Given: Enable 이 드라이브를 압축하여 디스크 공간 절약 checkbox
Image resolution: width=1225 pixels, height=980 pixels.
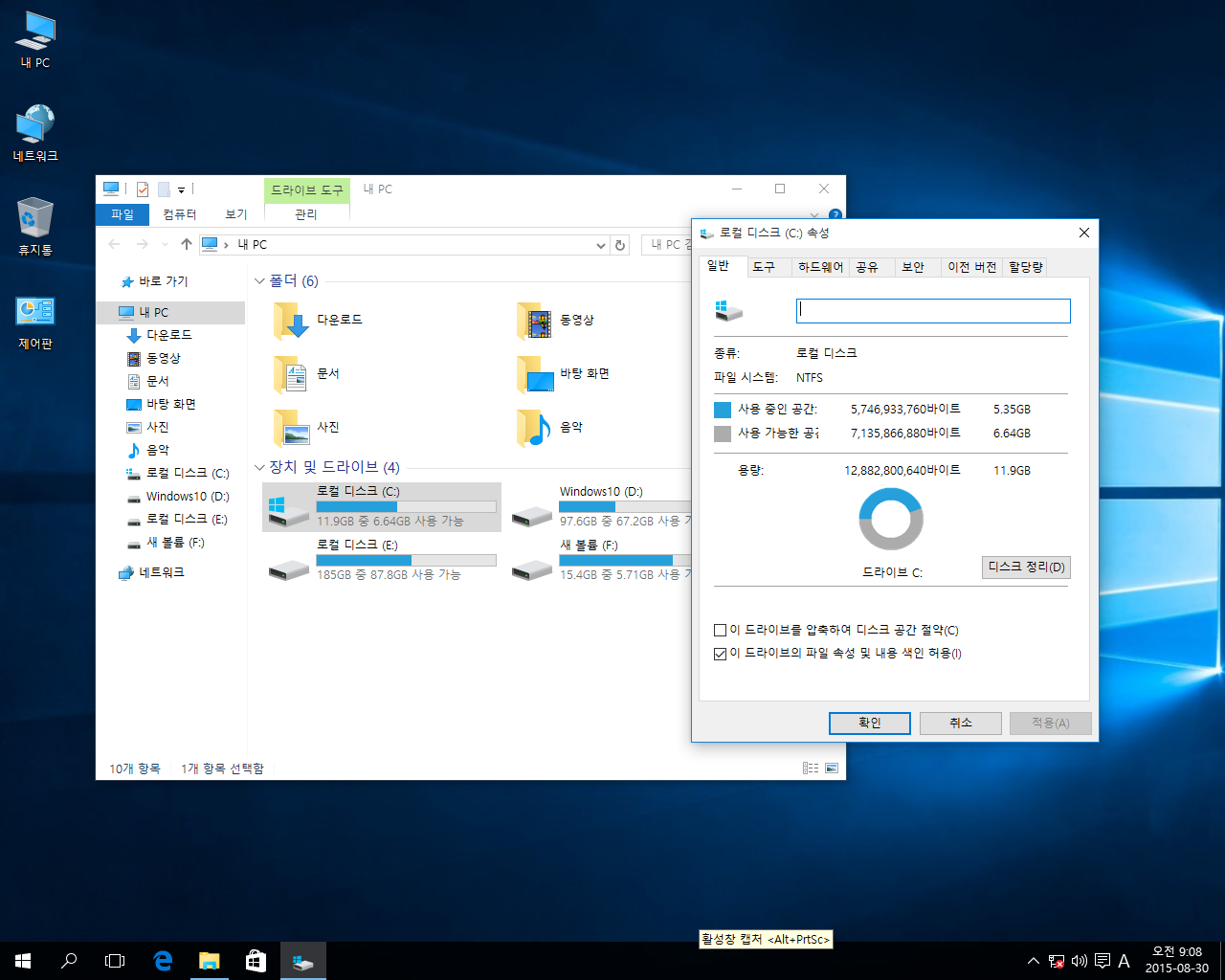Looking at the screenshot, I should coord(721,631).
